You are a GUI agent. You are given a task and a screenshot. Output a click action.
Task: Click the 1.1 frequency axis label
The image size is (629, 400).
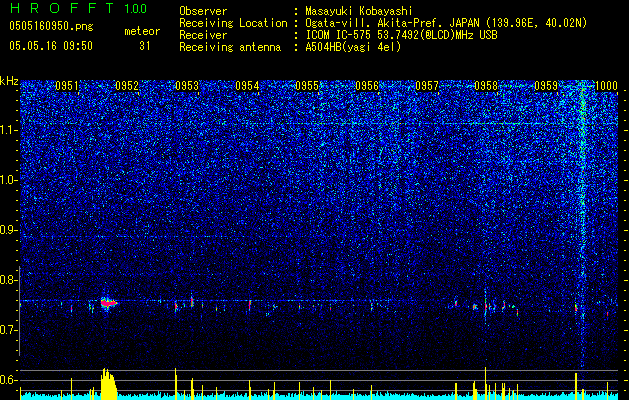pos(9,130)
